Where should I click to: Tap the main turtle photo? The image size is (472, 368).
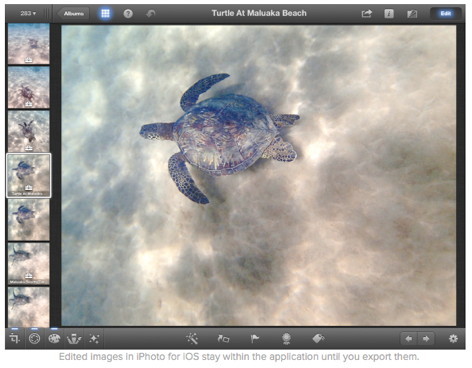[x=259, y=176]
